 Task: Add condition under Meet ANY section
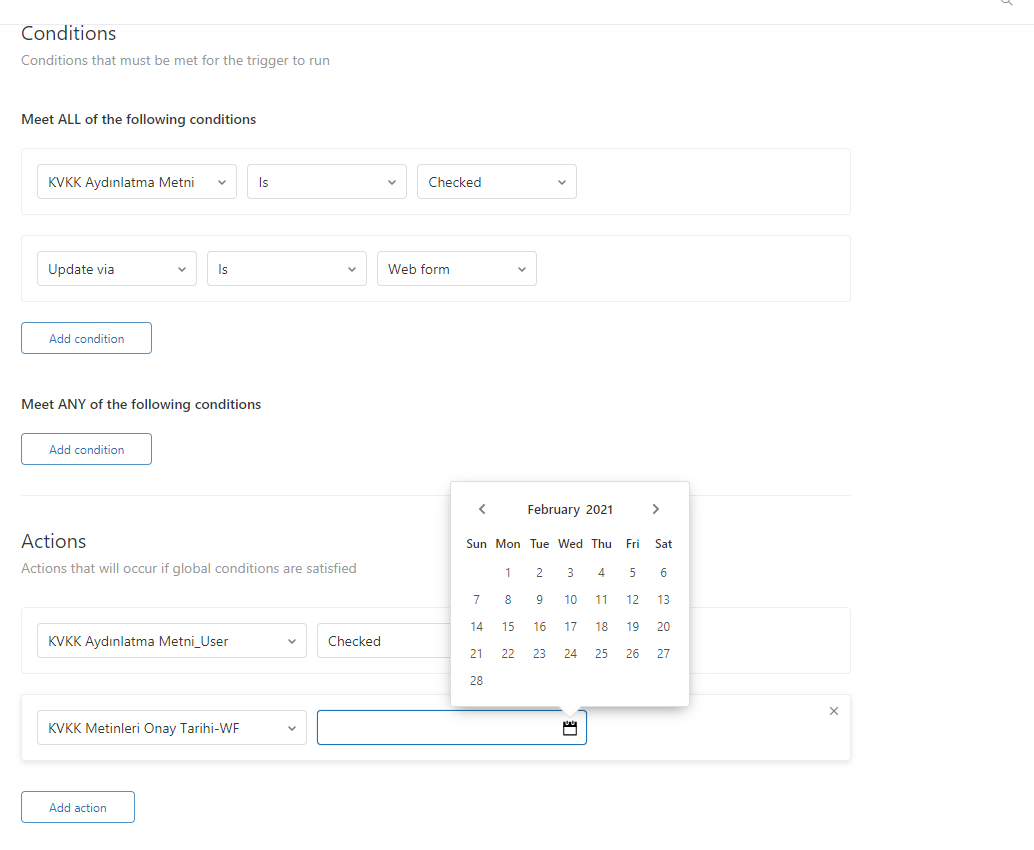point(86,449)
